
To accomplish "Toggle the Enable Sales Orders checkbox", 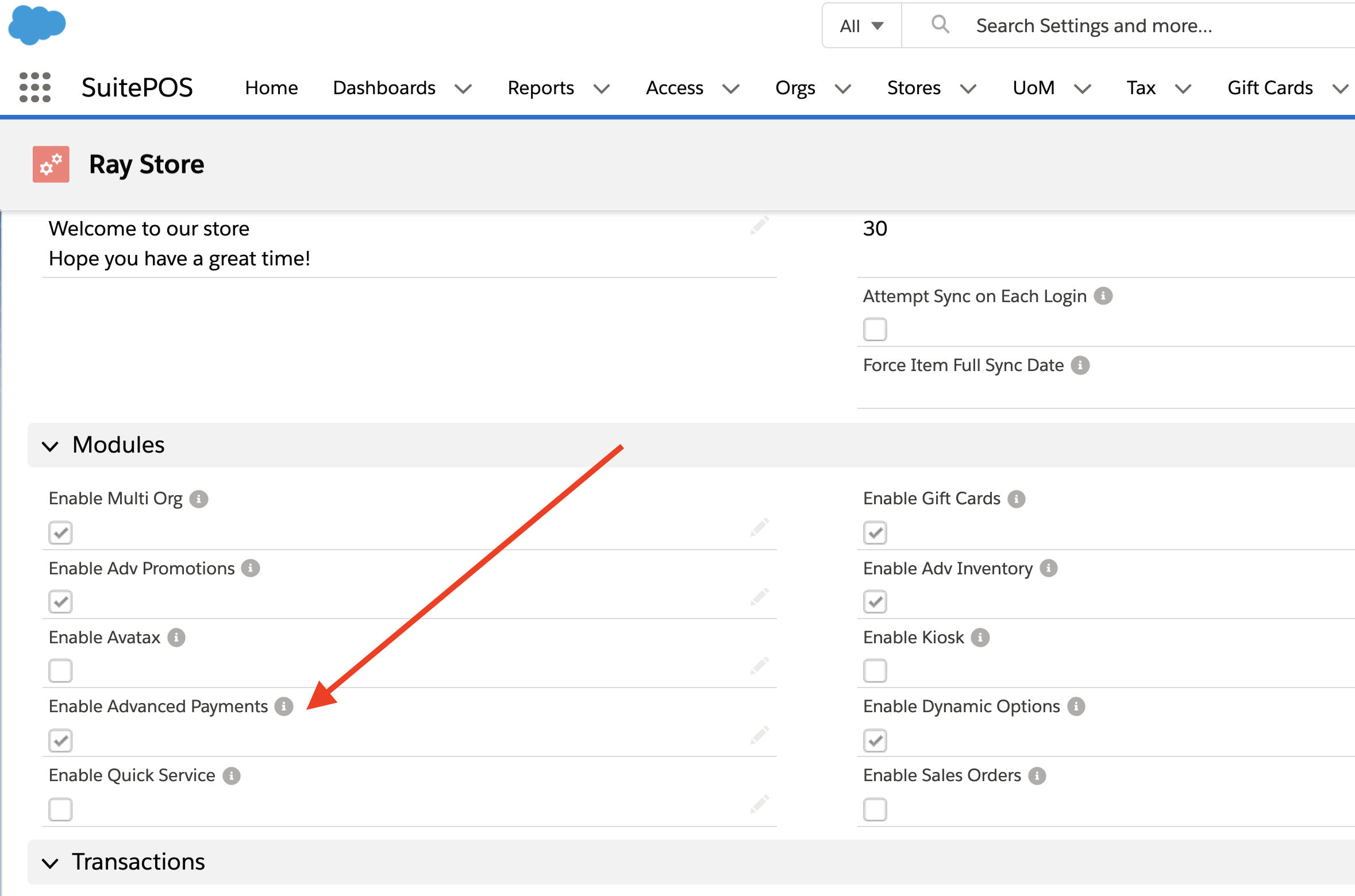I will pyautogui.click(x=875, y=809).
